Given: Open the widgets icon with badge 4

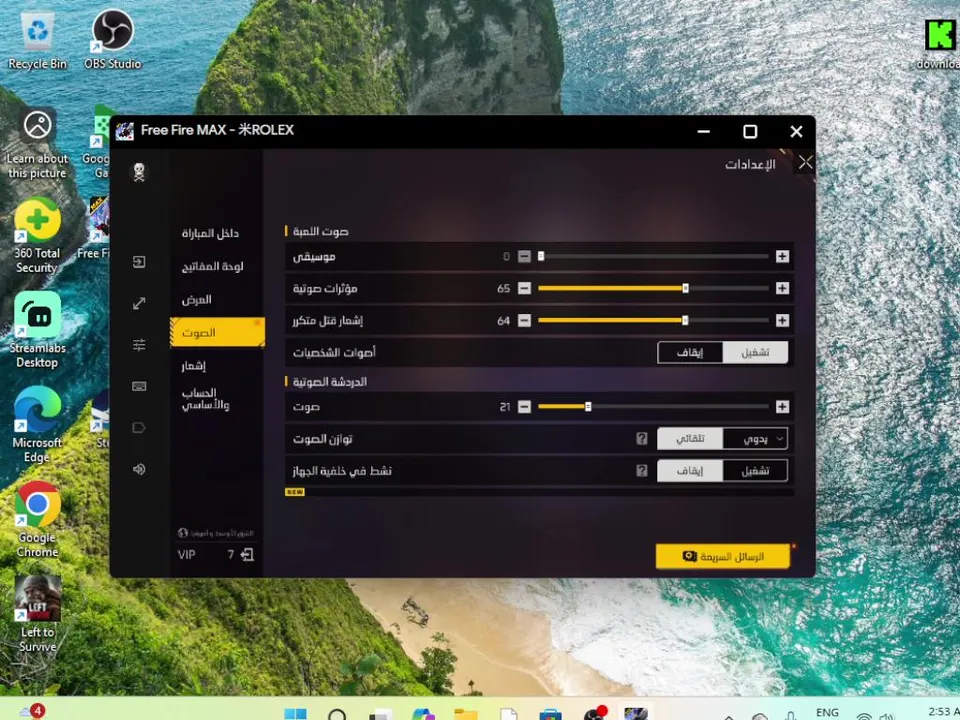Looking at the screenshot, I should point(32,711).
